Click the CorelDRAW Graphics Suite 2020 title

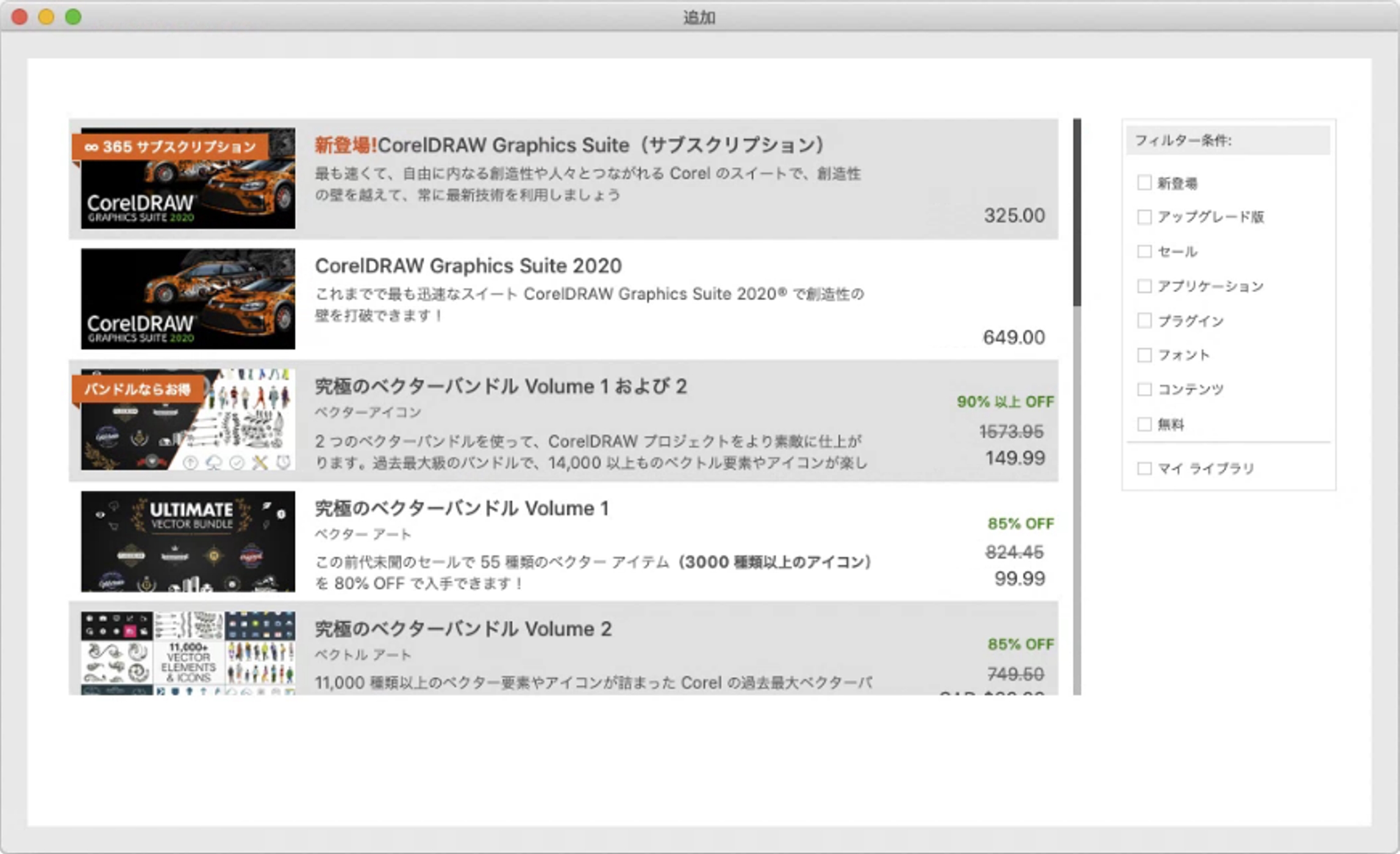pyautogui.click(x=468, y=266)
